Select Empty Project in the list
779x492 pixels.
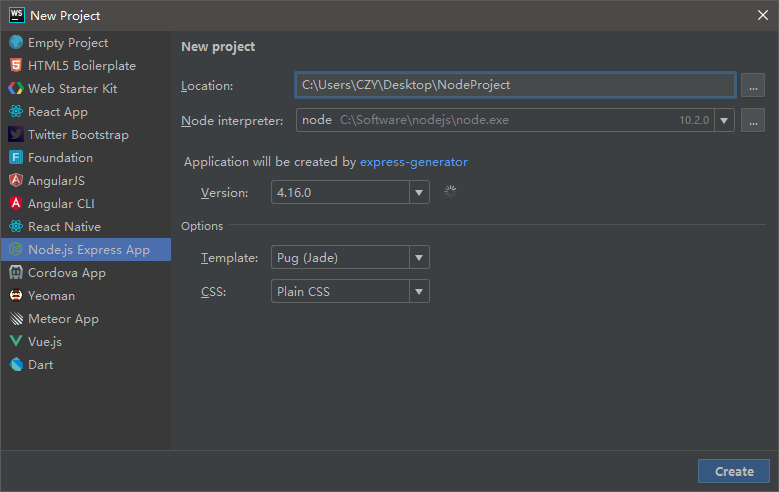[x=68, y=43]
